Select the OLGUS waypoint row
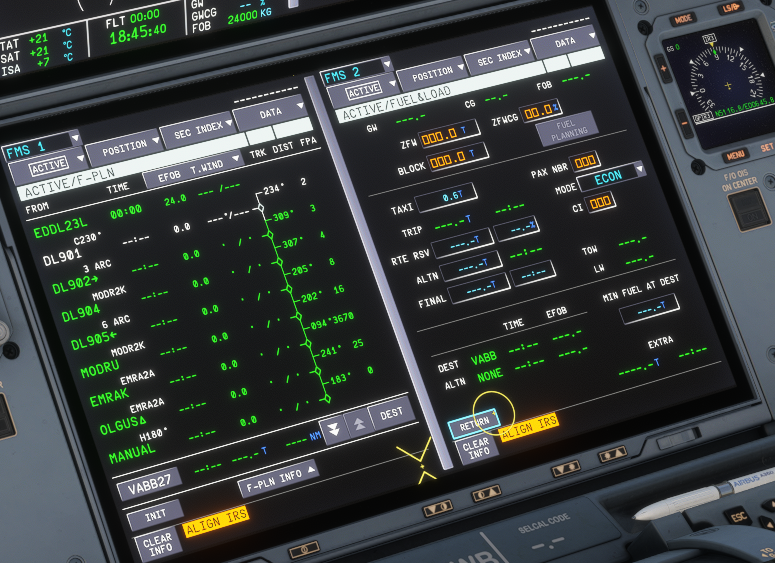This screenshot has width=775, height=563. coord(123,426)
